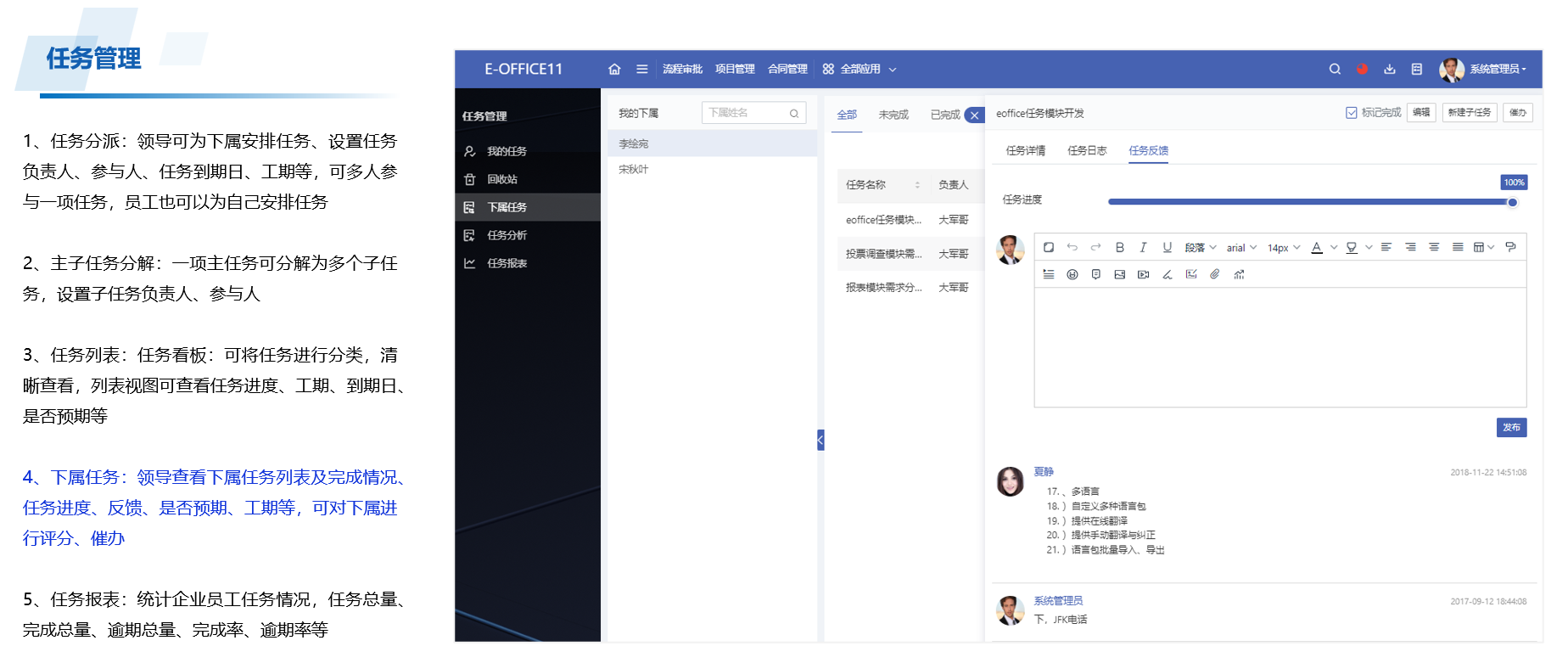Viewport: 1568px width, 663px height.
Task: Open the hamburger menu in header
Action: tap(642, 70)
